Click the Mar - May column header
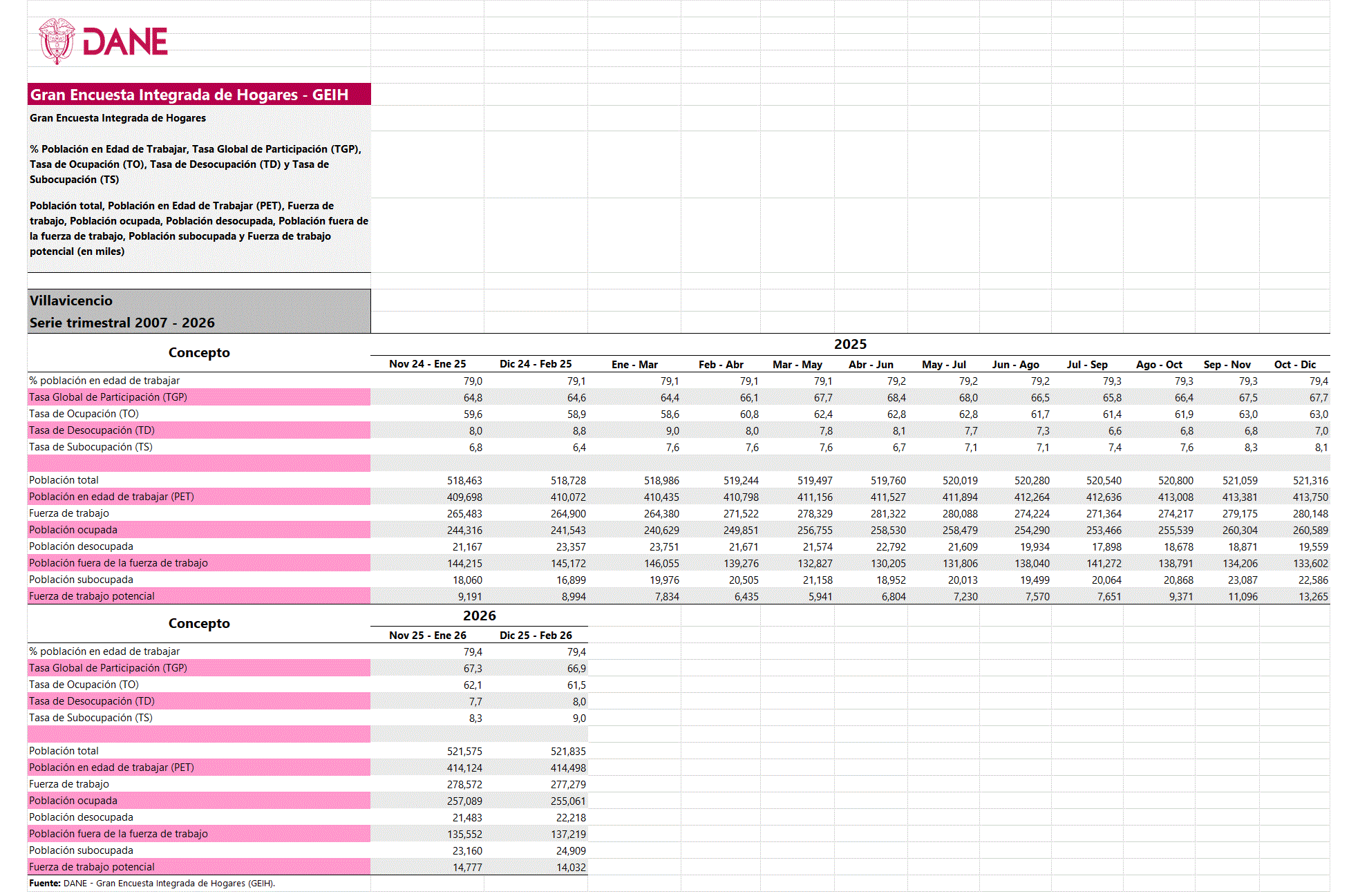Screen dimensions: 1369x896 click(x=797, y=364)
